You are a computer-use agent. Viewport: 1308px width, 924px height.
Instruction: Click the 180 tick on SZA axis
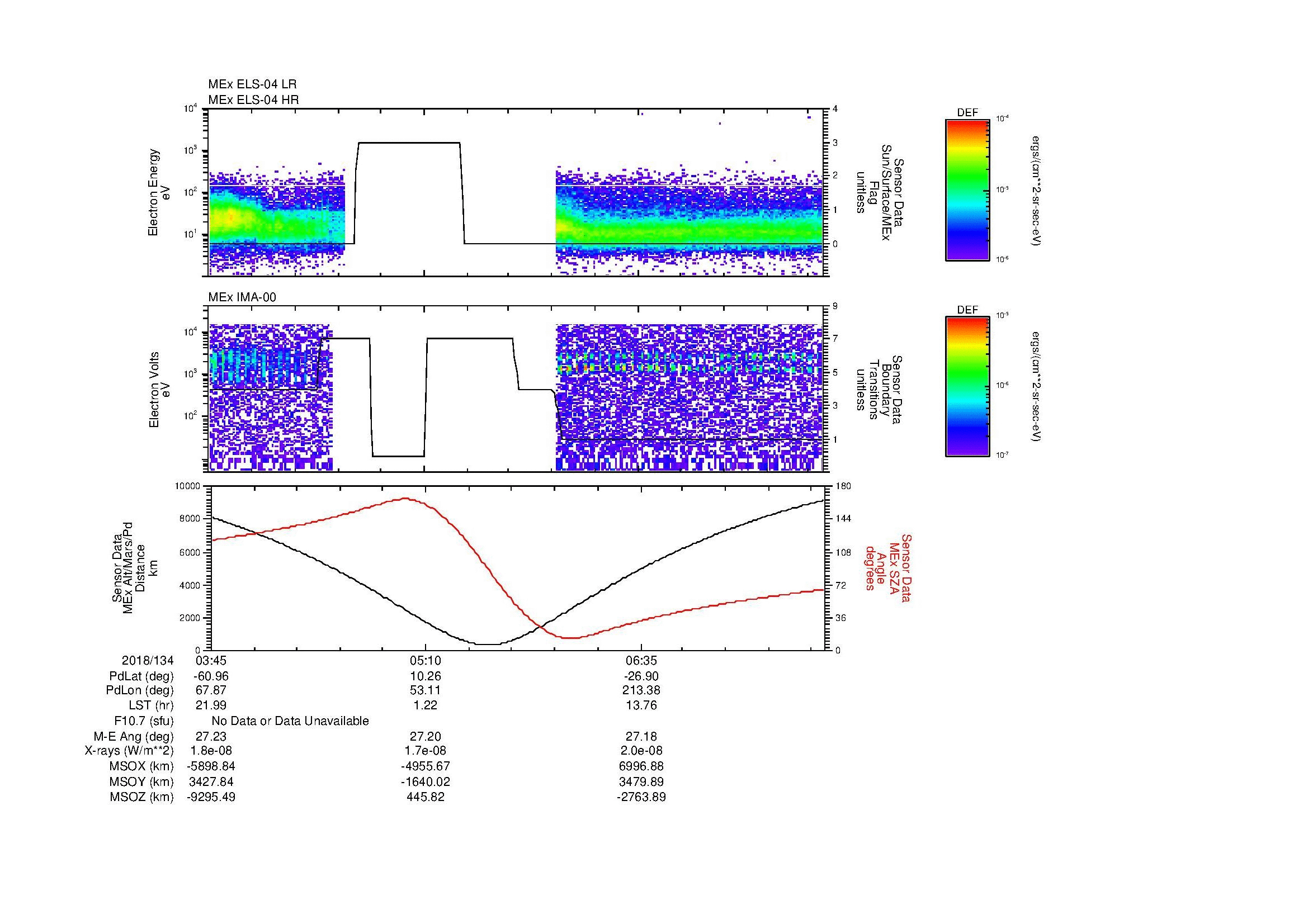(843, 486)
